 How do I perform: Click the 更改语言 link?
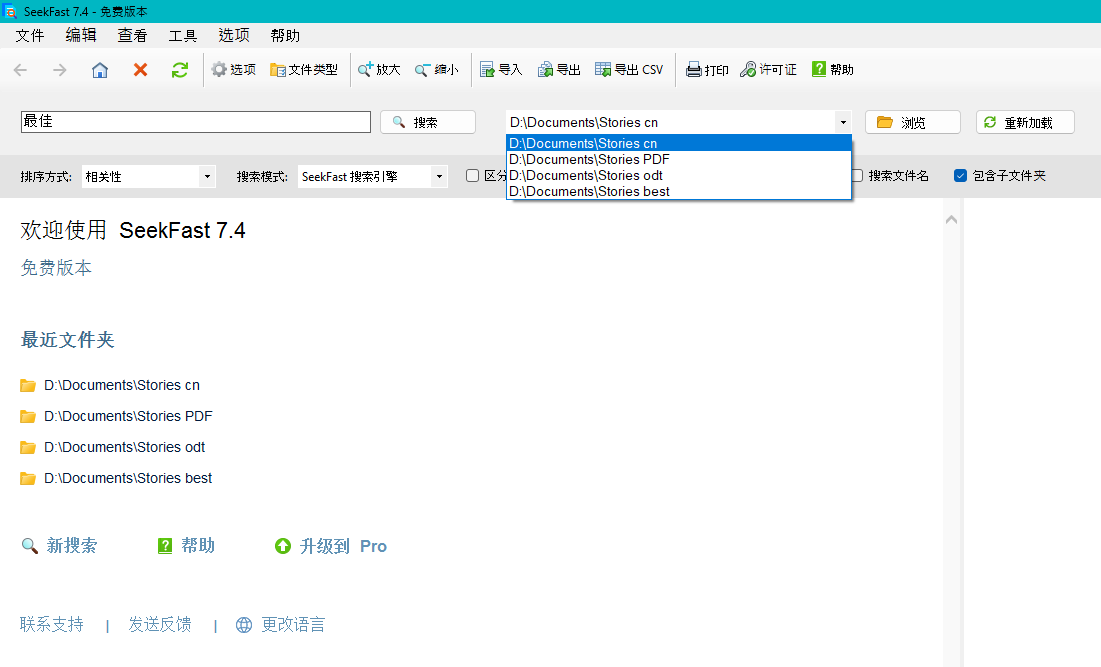pyautogui.click(x=293, y=624)
